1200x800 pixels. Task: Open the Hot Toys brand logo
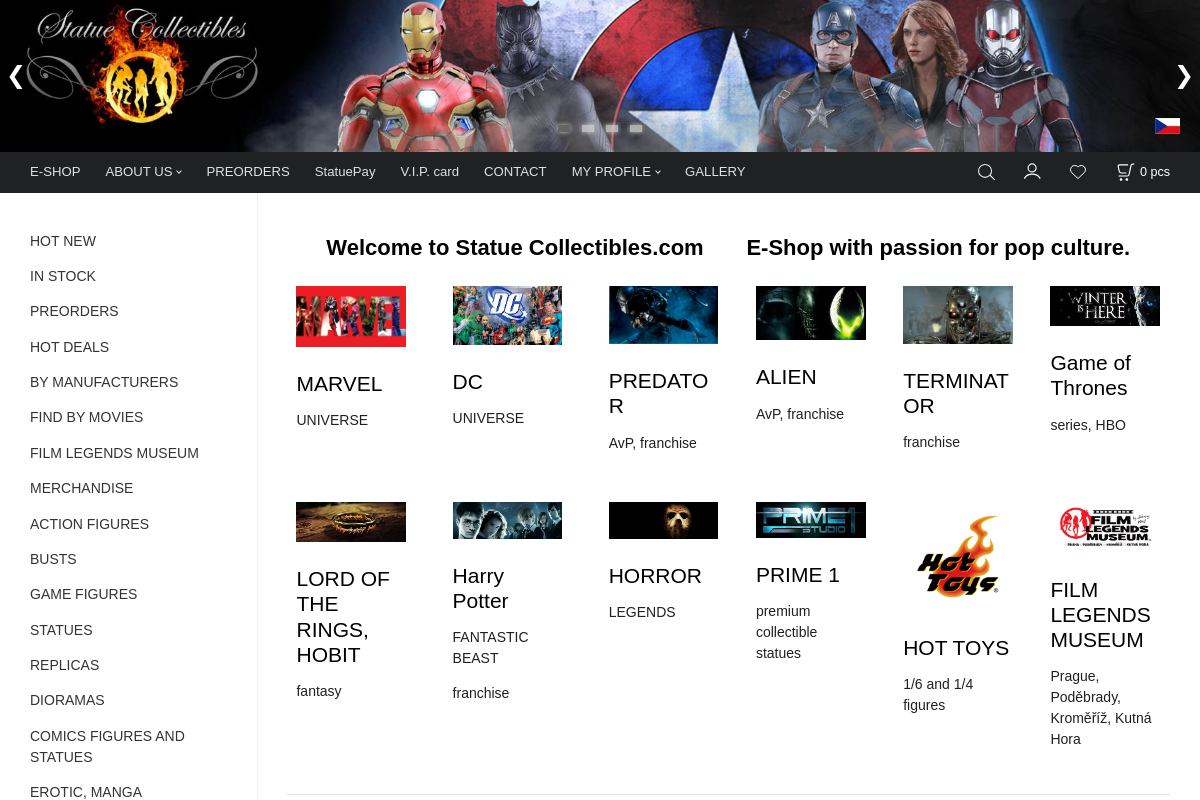957,556
